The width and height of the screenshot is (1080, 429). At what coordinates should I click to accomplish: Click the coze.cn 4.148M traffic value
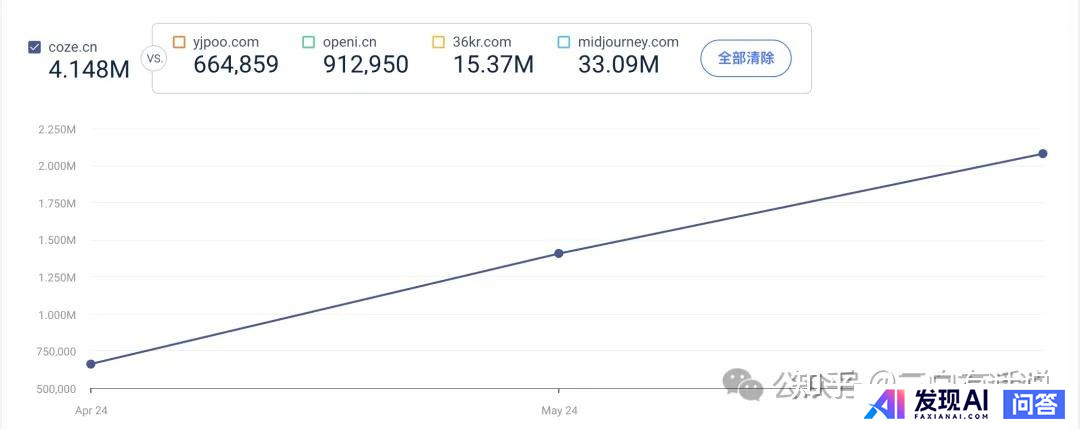pos(88,70)
